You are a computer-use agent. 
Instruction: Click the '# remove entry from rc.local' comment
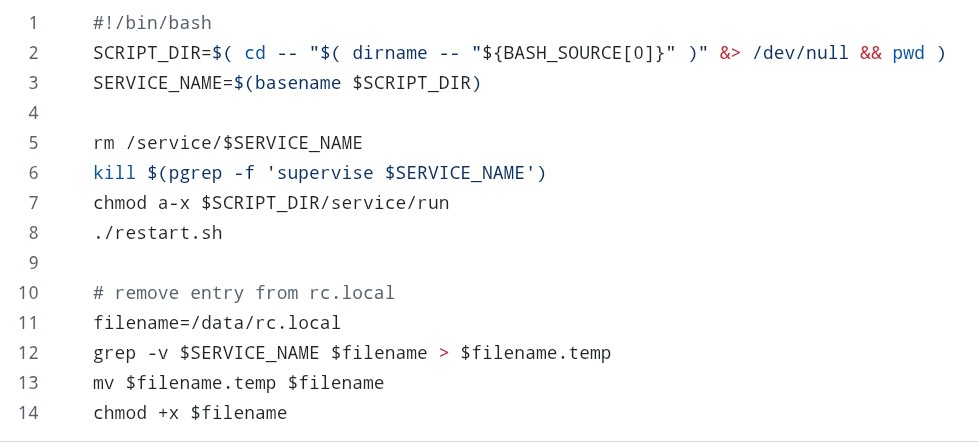coord(243,292)
